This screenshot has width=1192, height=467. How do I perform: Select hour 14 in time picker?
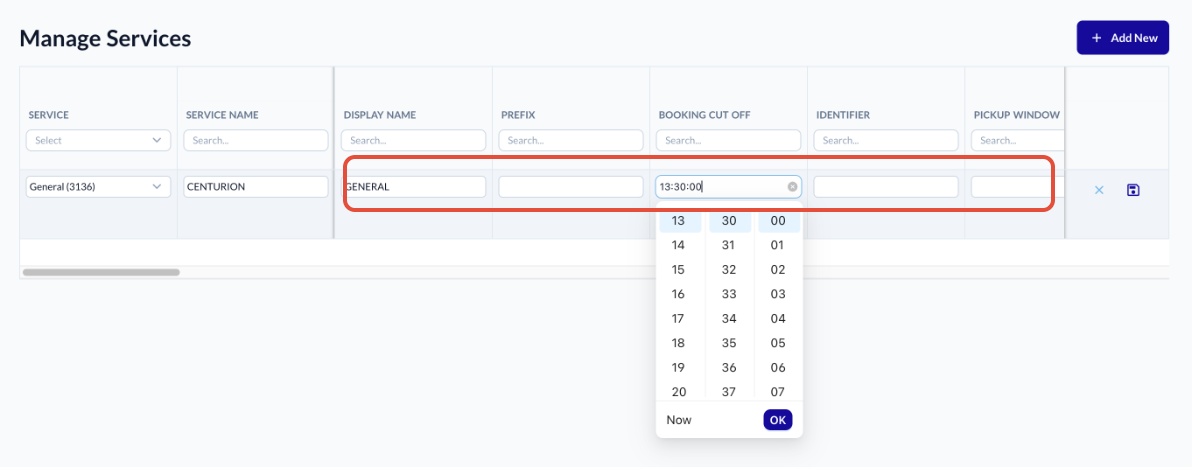click(x=680, y=245)
